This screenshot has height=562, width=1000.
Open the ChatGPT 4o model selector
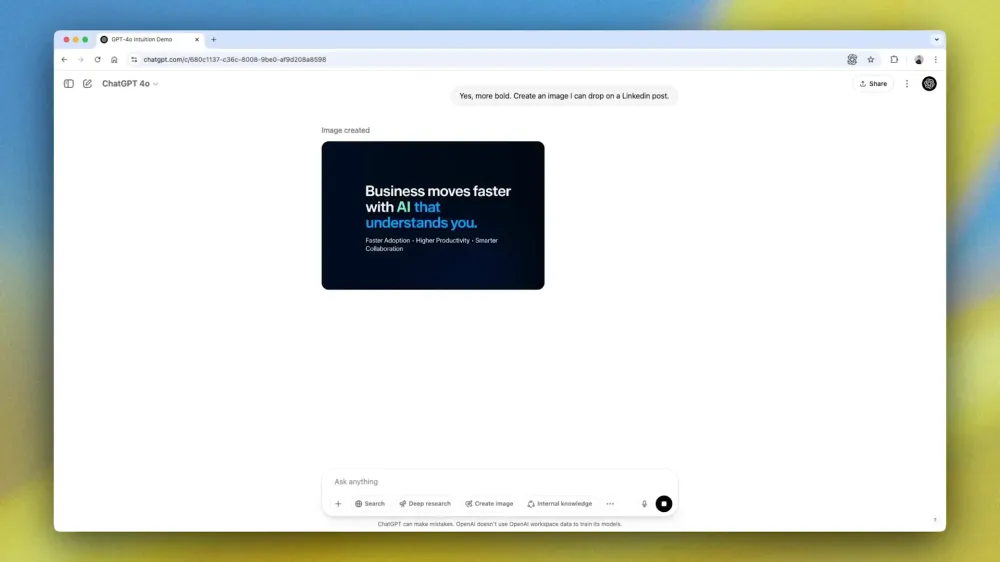coord(130,84)
